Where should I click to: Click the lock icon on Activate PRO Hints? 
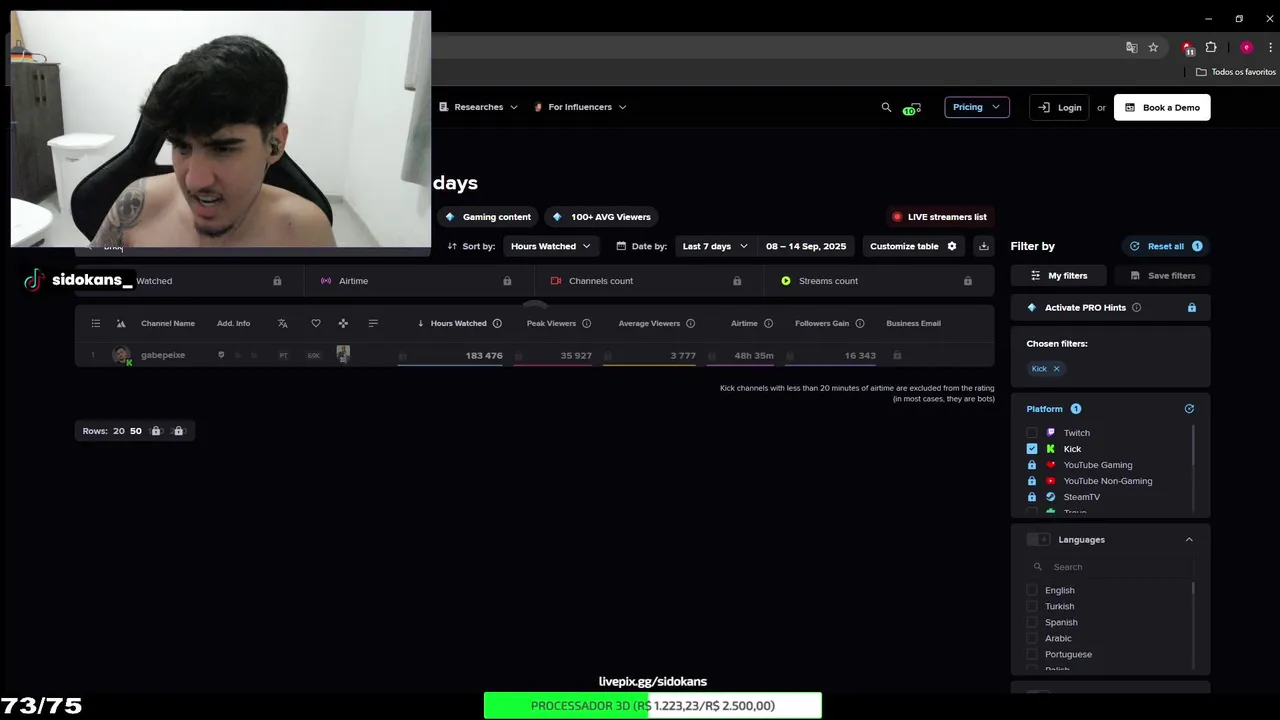click(1191, 307)
